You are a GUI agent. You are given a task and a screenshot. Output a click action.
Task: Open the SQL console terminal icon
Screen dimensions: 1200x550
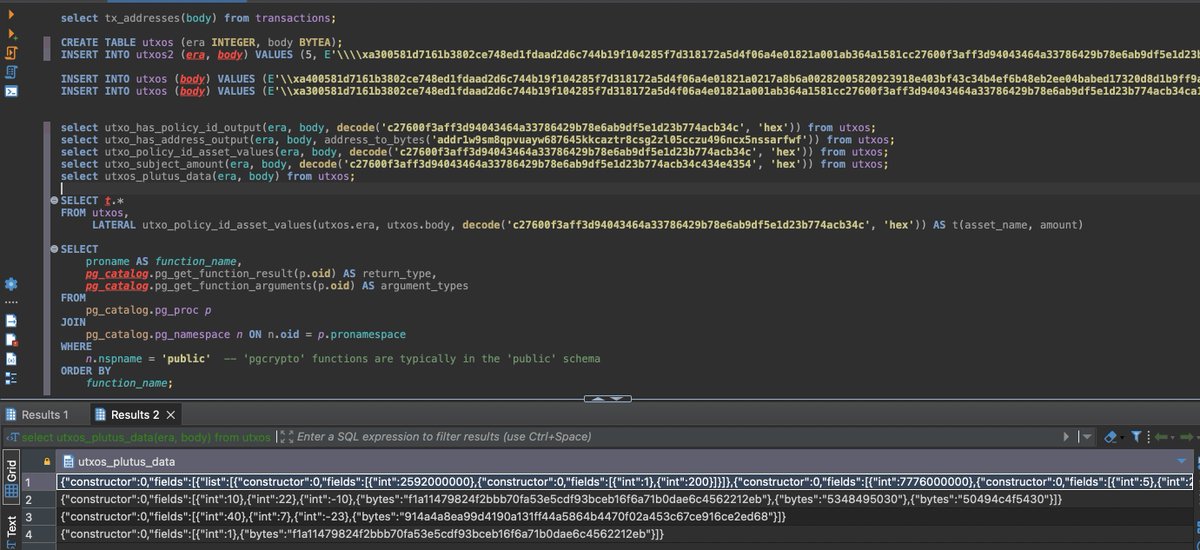point(12,91)
